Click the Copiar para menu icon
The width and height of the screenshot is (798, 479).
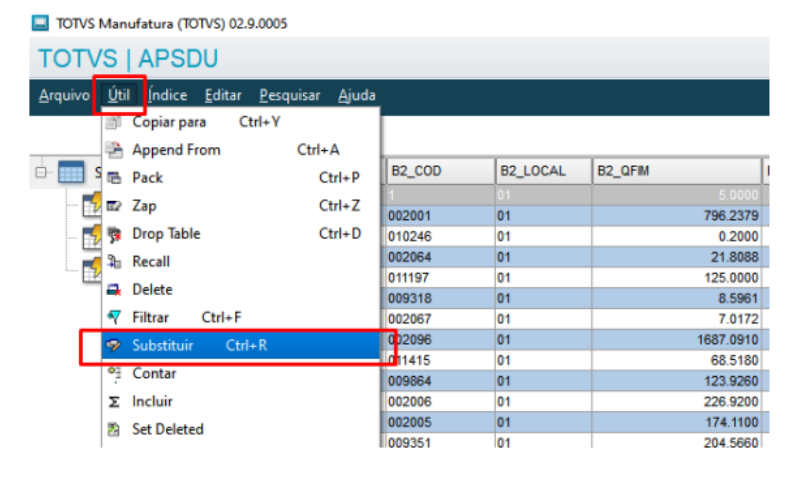click(x=113, y=122)
